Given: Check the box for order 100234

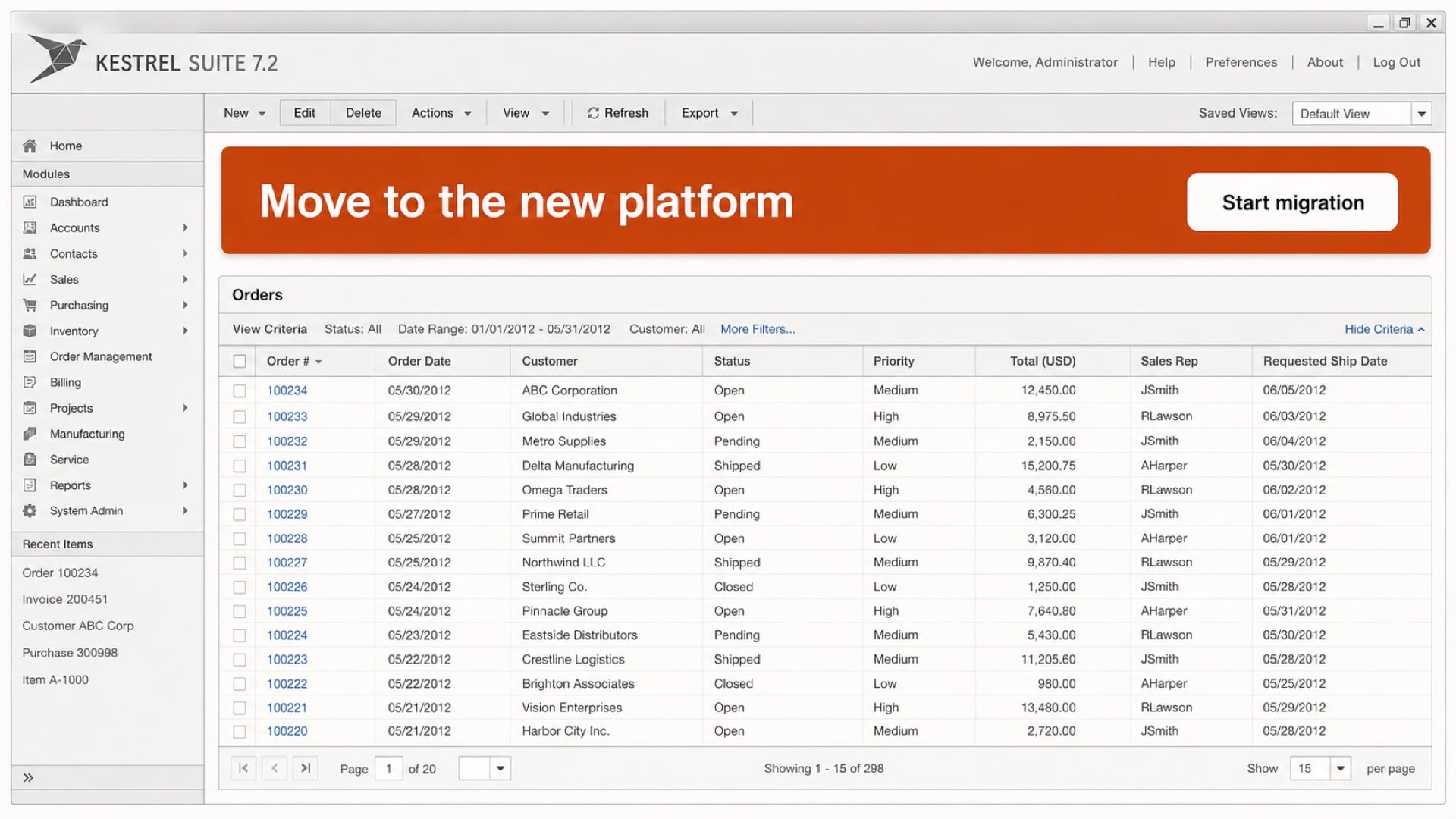Looking at the screenshot, I should coord(240,391).
